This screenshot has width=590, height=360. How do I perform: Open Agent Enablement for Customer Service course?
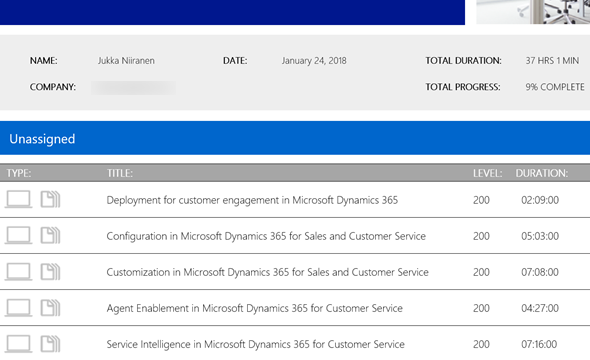tap(254, 308)
